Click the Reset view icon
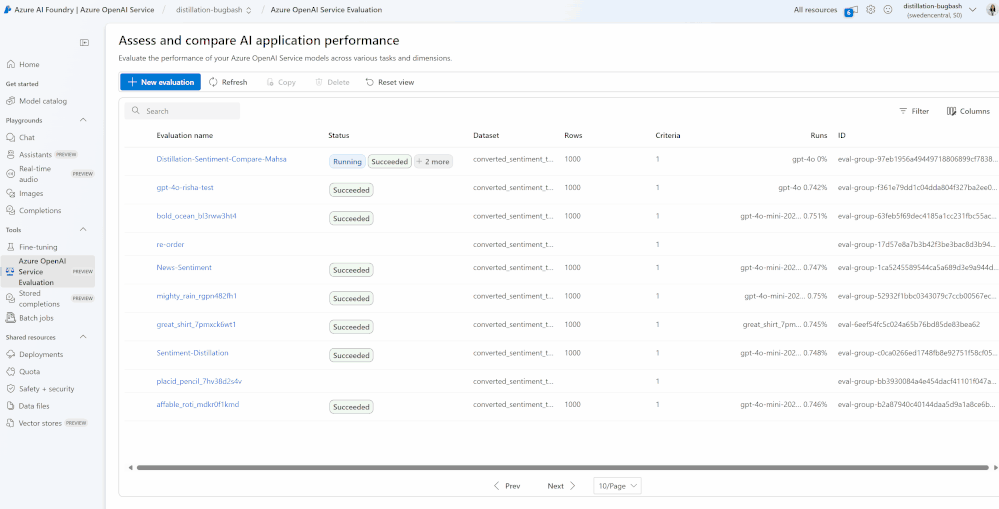 pos(370,82)
